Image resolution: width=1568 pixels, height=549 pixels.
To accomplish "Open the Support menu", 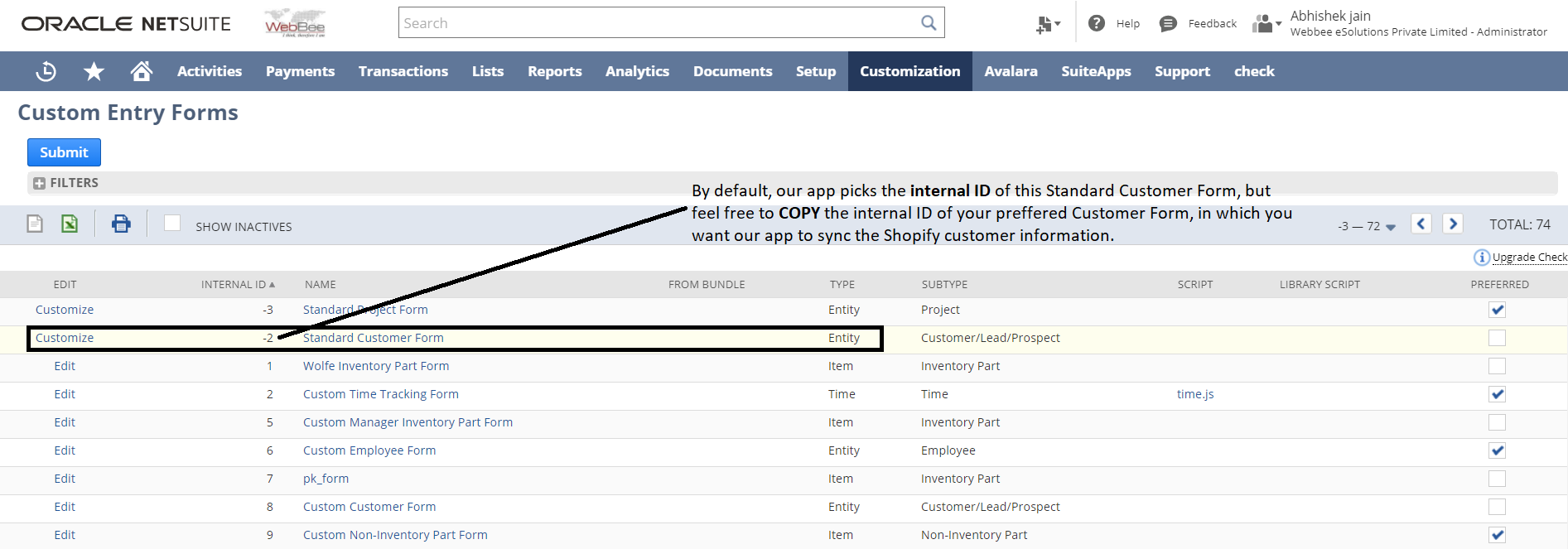I will tap(1183, 71).
